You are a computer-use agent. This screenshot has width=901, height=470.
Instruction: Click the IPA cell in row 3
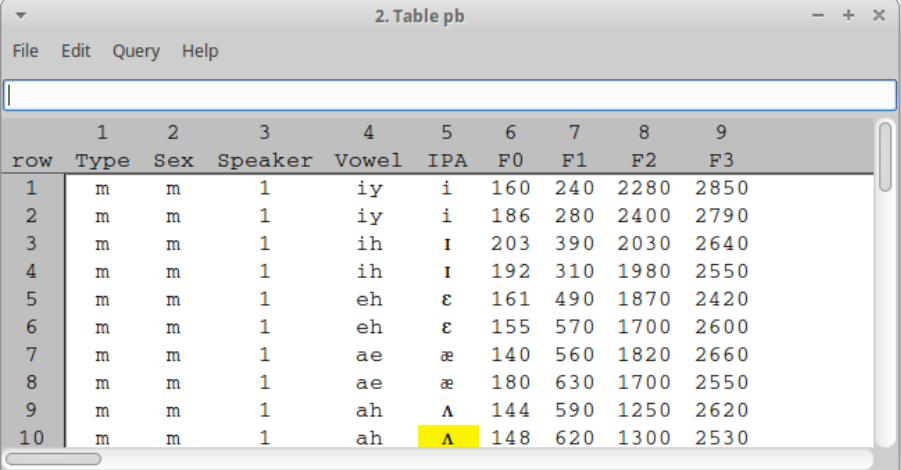(x=447, y=244)
